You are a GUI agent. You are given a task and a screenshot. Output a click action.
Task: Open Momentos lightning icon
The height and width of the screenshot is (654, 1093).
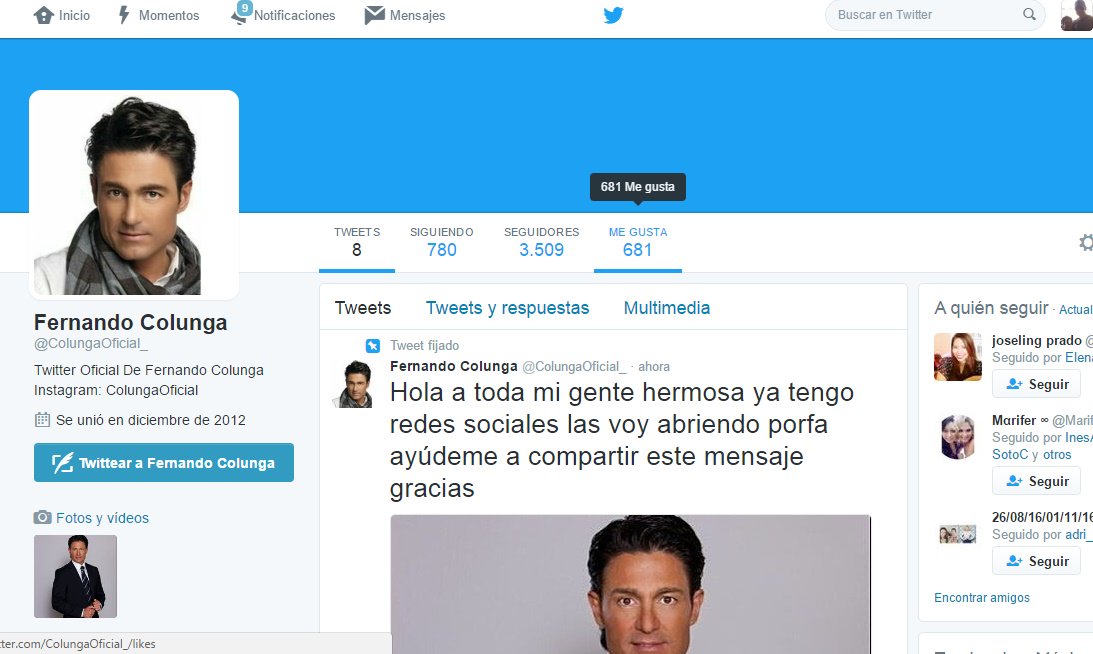coord(124,15)
